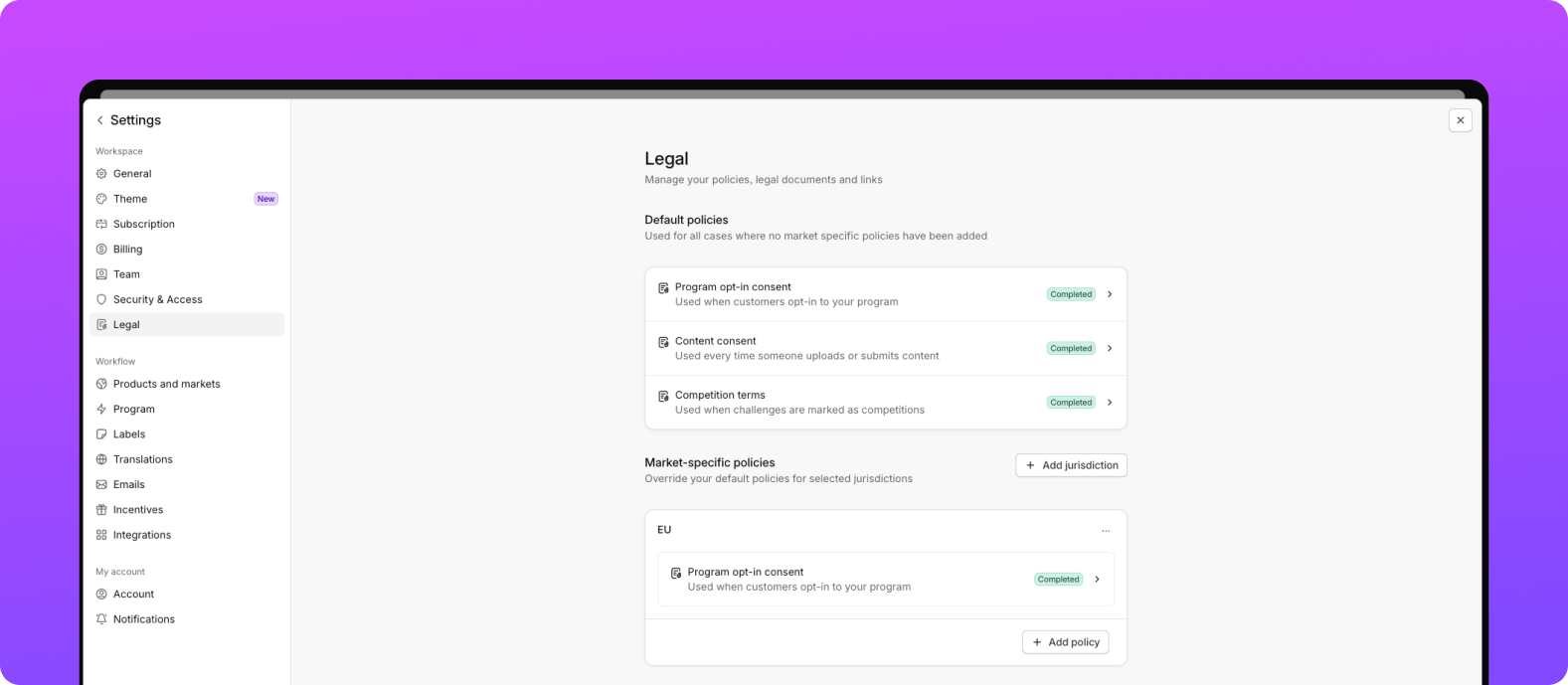Click the Incentives gift icon
Screen dimensions: 1568x685
(x=101, y=510)
